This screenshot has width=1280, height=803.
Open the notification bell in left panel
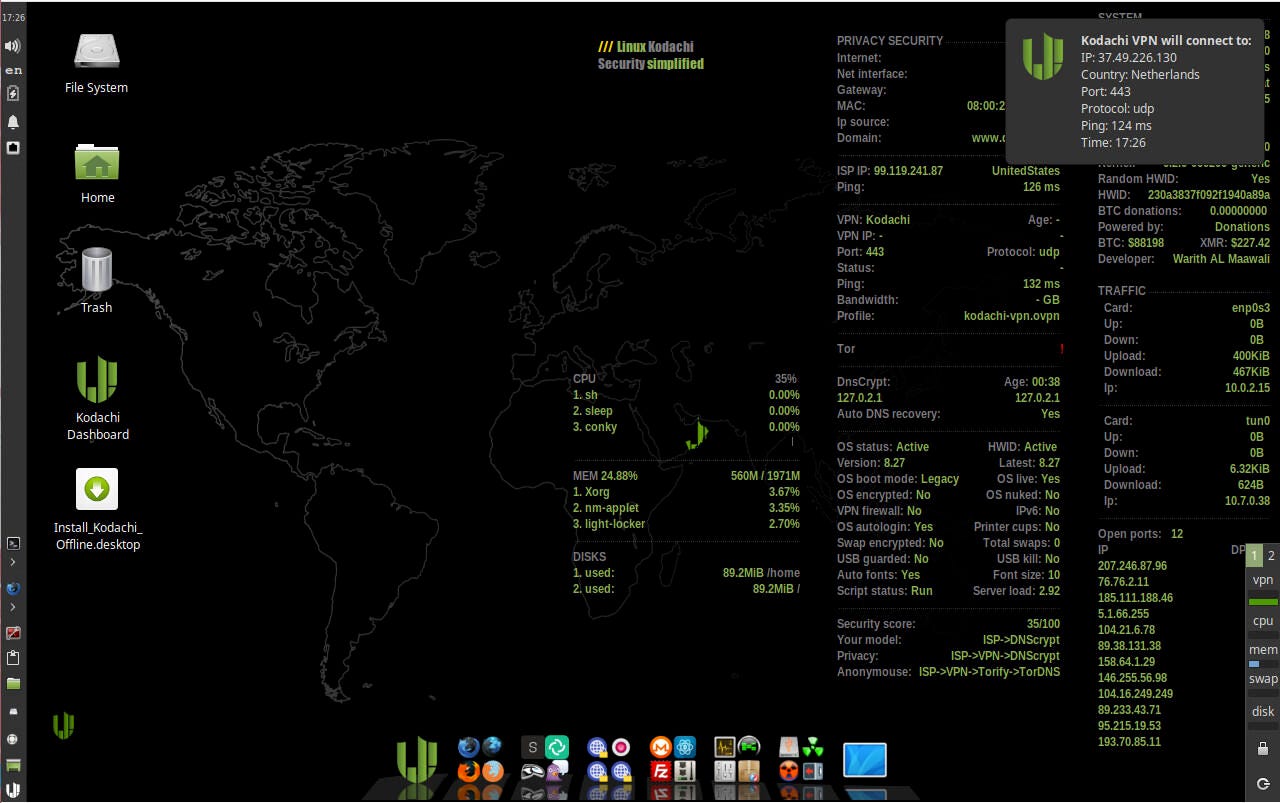13,121
